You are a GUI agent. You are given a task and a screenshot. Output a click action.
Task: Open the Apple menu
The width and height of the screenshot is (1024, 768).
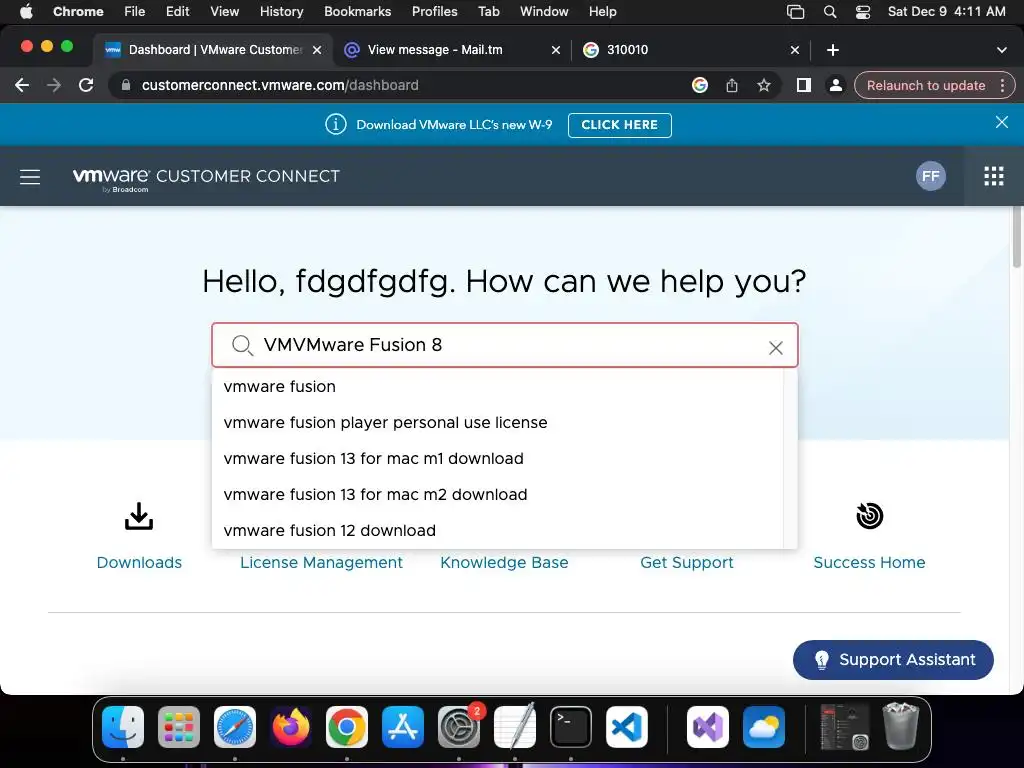tap(26, 12)
